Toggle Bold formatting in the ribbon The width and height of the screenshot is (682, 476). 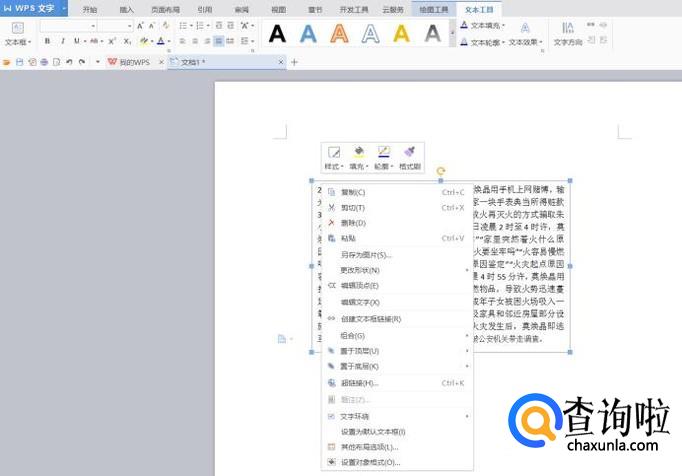click(47, 41)
